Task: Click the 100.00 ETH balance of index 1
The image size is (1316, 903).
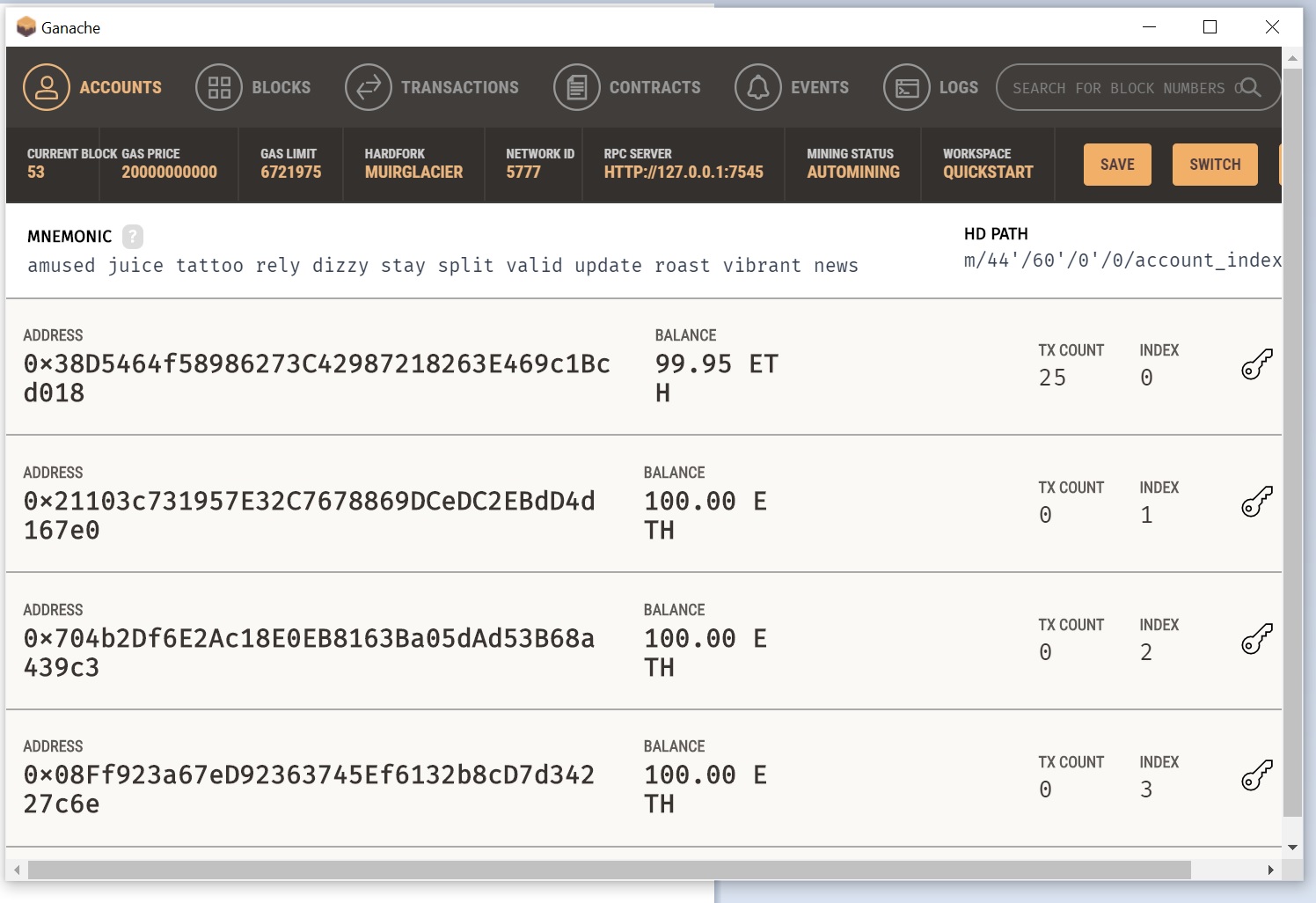Action: (x=706, y=516)
